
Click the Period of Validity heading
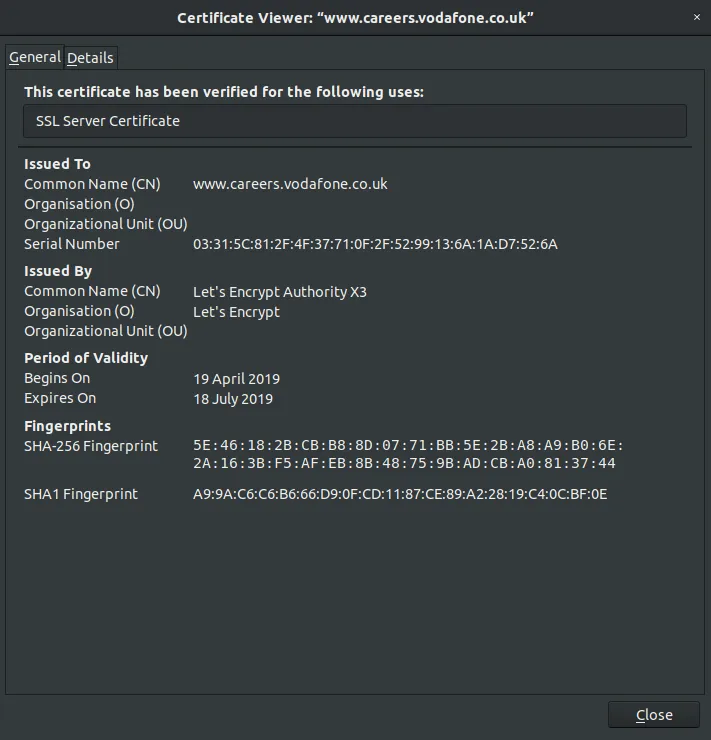pyautogui.click(x=86, y=358)
